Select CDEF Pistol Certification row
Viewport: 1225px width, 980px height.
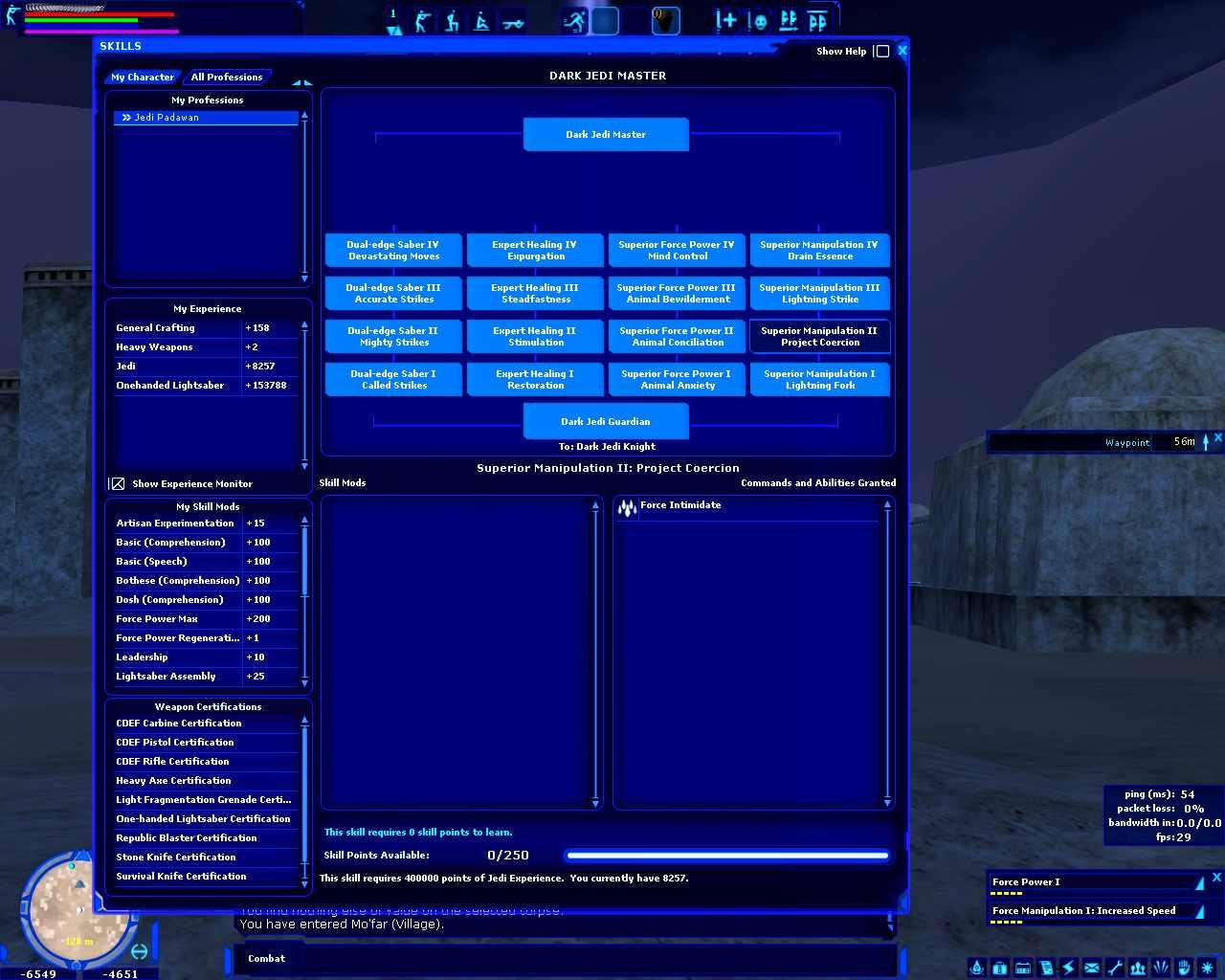(206, 743)
